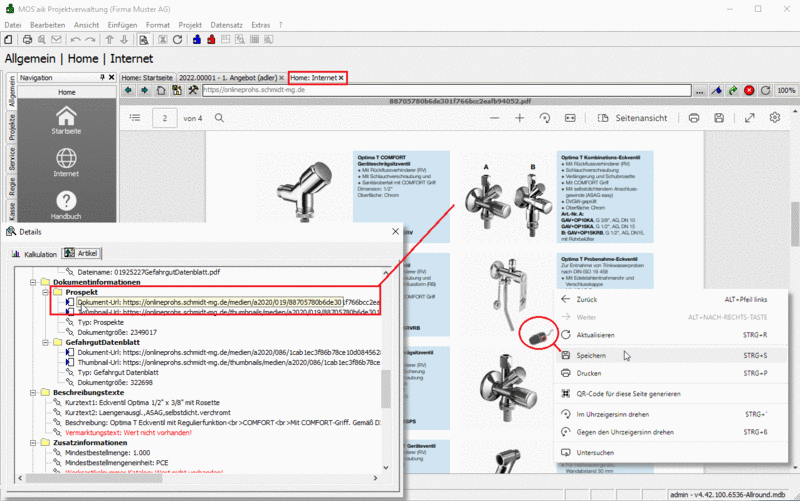Choose Zurück in context menu

[x=670, y=299]
